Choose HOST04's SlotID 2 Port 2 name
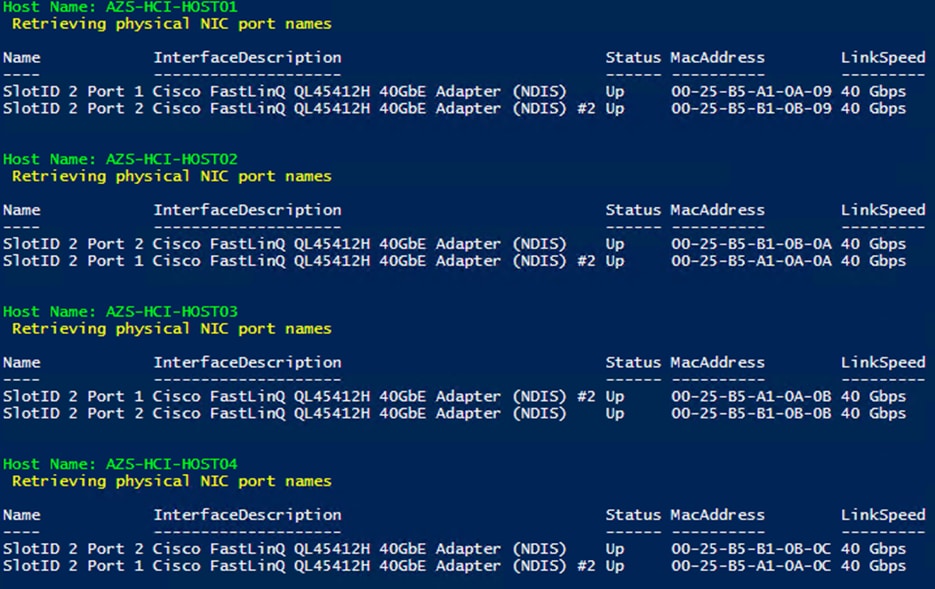The height and width of the screenshot is (589, 935). point(73,548)
